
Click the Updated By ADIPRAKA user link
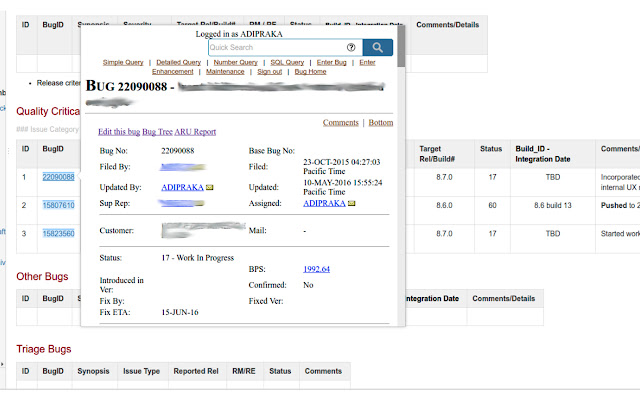pos(182,187)
